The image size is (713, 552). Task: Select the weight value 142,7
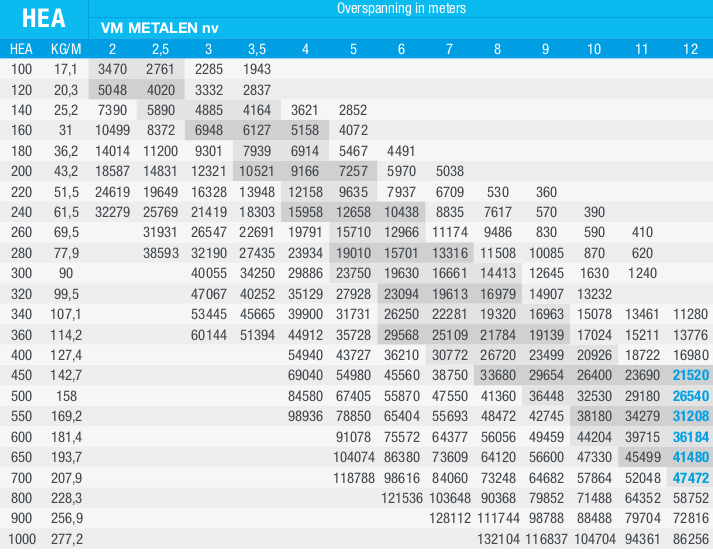[66, 375]
